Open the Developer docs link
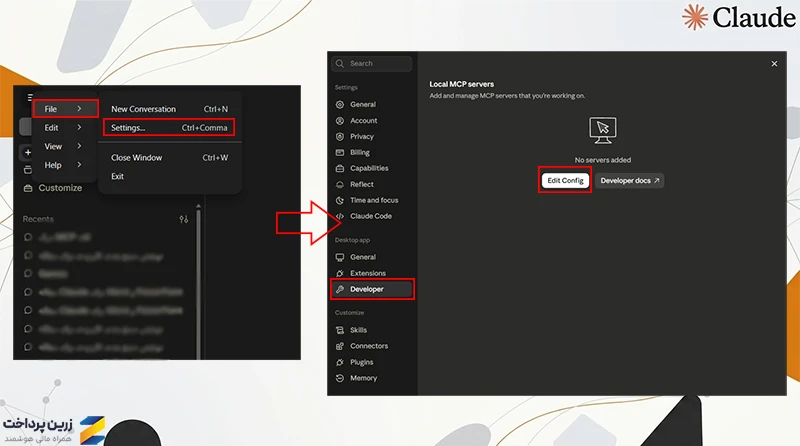The width and height of the screenshot is (800, 446). [x=630, y=180]
